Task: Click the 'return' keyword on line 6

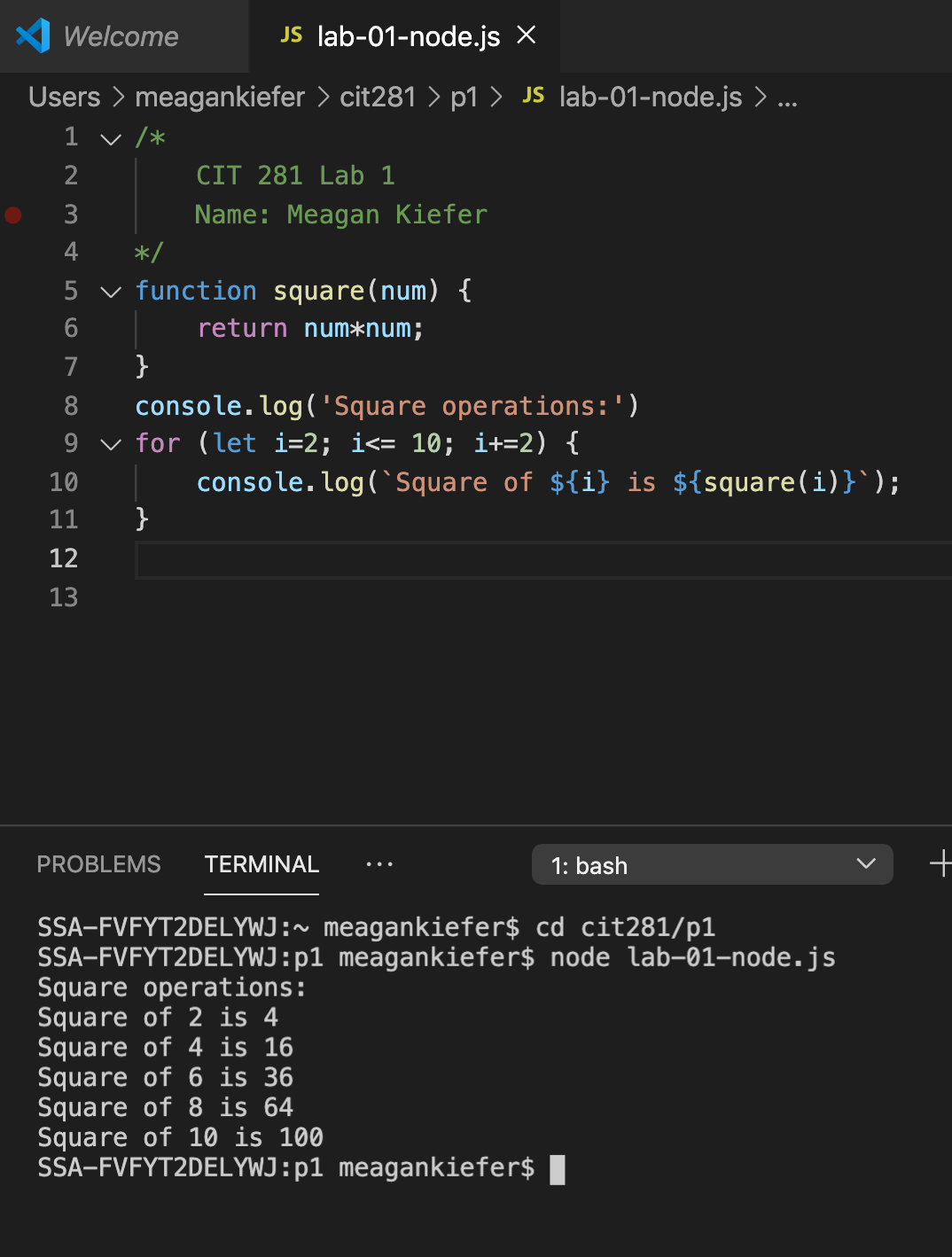Action: pyautogui.click(x=242, y=329)
